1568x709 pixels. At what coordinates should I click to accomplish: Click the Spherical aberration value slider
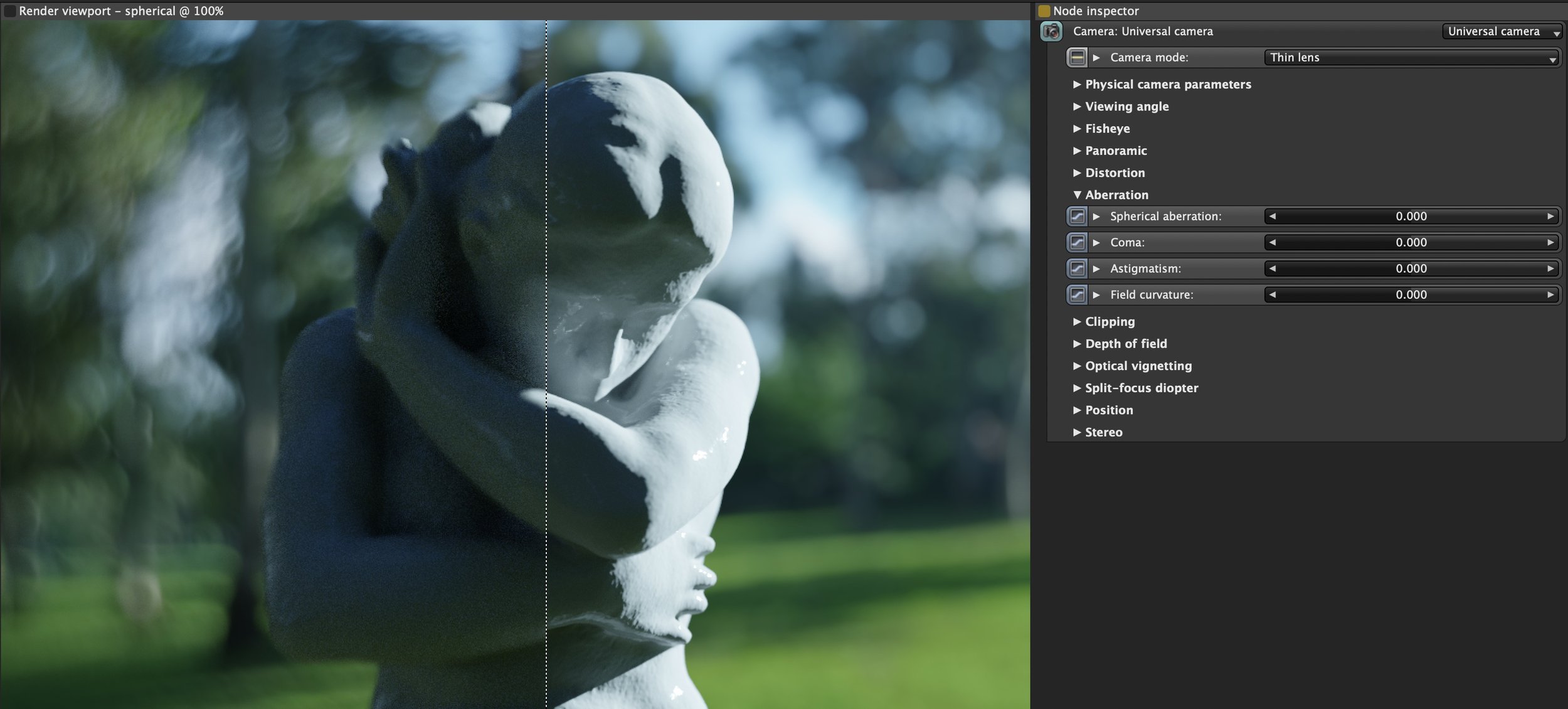coord(1411,216)
